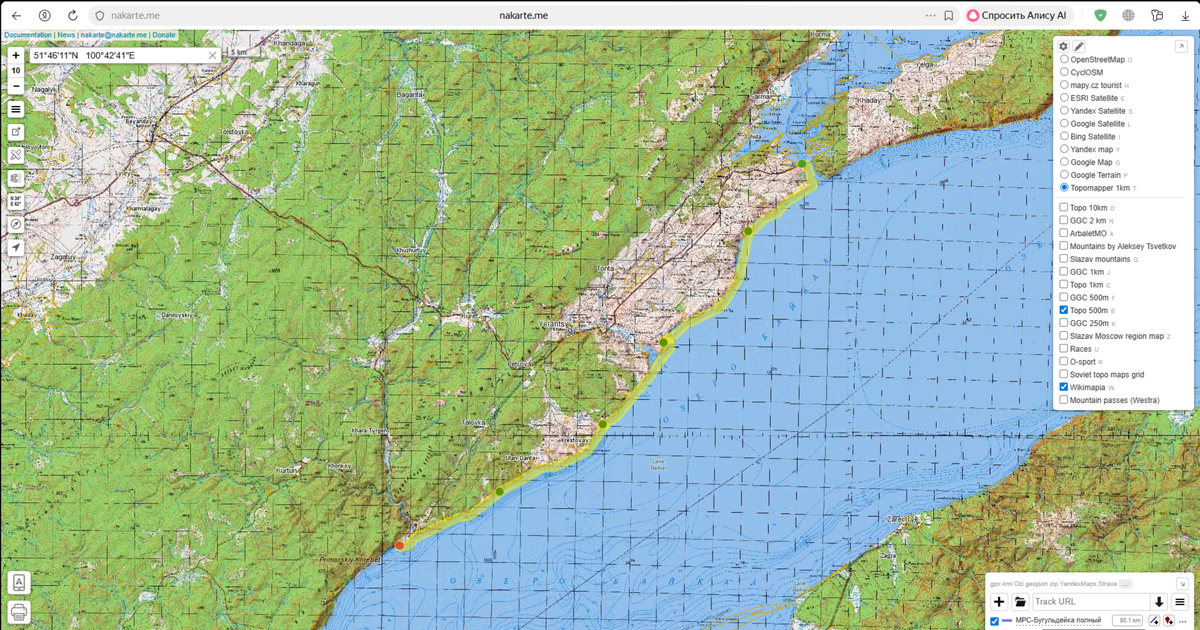Click the nakarte@nakarte.me email link
Image resolution: width=1200 pixels, height=630 pixels.
point(114,35)
